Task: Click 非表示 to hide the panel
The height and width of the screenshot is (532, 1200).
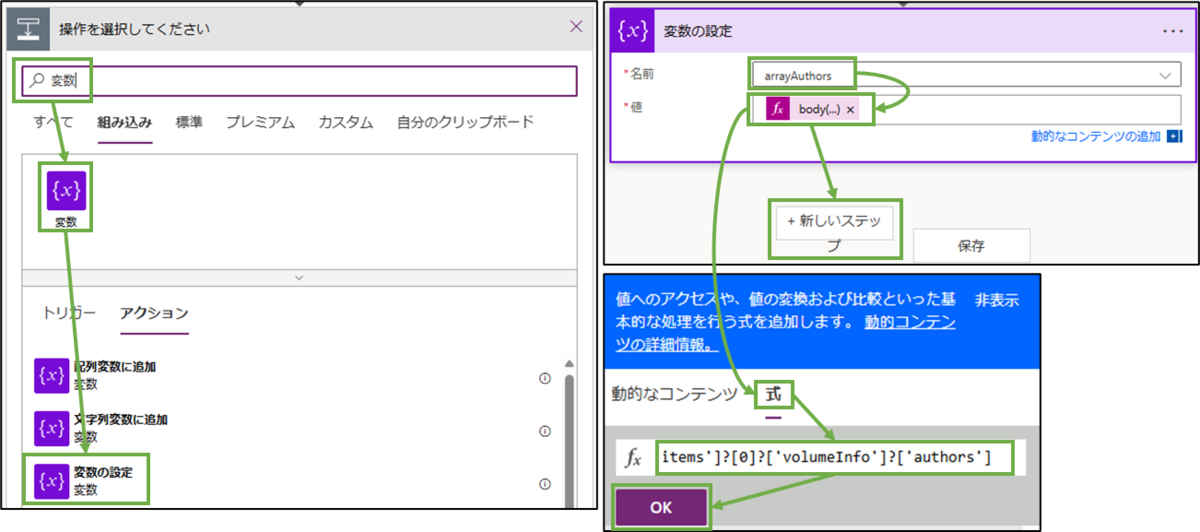Action: [998, 300]
